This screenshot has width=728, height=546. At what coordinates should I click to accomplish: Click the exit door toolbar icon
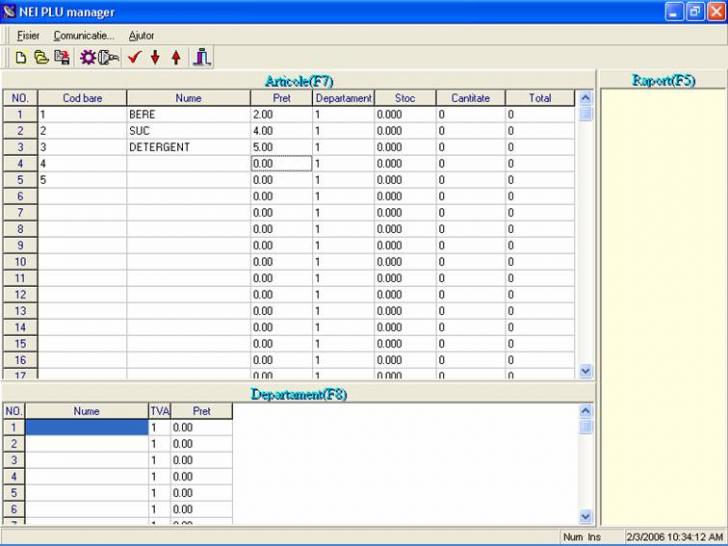click(x=202, y=57)
